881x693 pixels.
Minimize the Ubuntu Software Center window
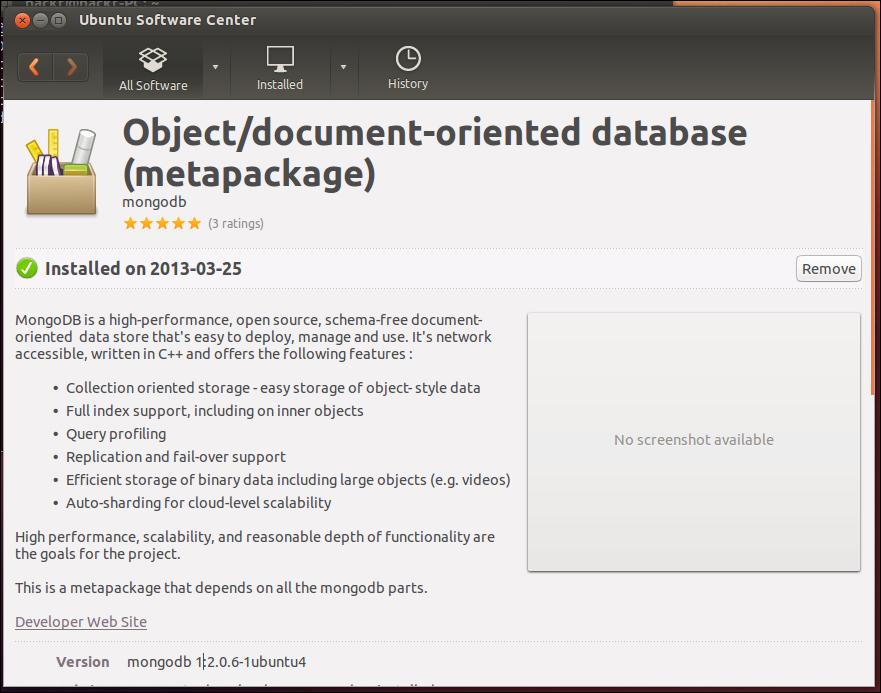point(40,21)
